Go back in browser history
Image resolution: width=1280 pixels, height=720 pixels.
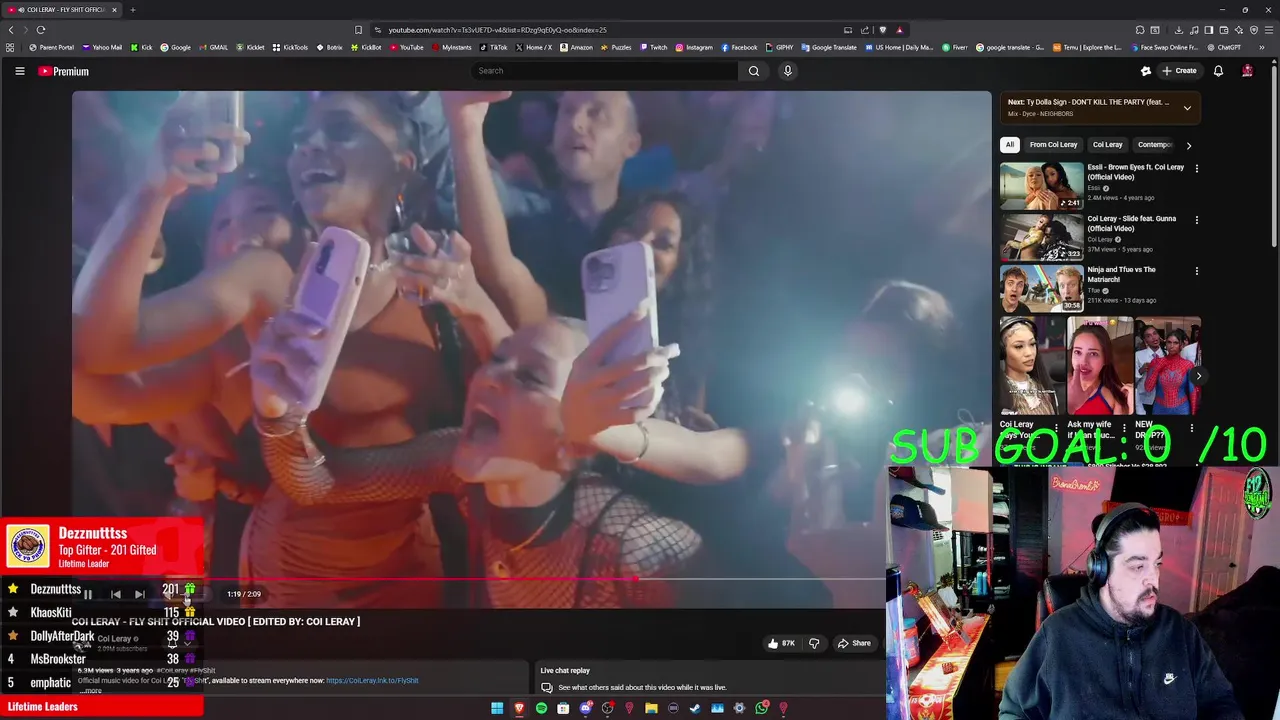click(11, 30)
